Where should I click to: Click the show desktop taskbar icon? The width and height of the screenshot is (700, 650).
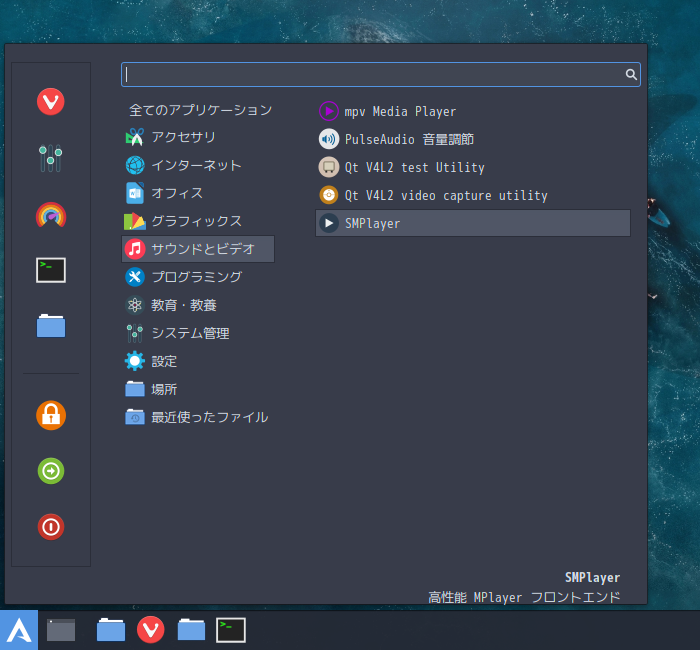61,630
